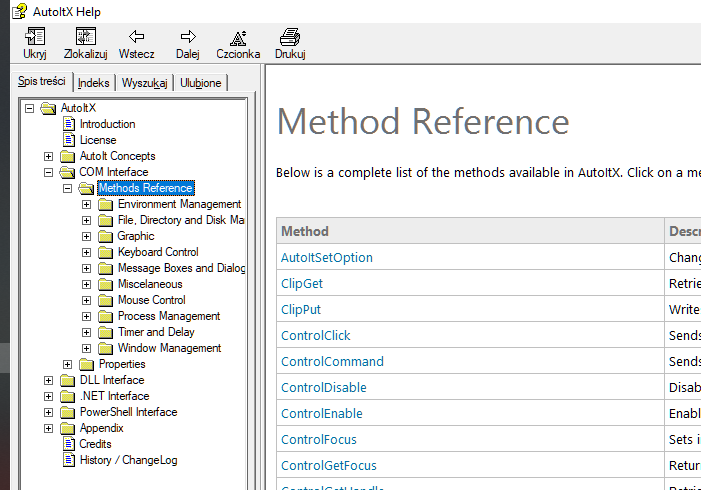The height and width of the screenshot is (490, 701).
Task: Expand the Appendix node
Action: click(x=48, y=428)
